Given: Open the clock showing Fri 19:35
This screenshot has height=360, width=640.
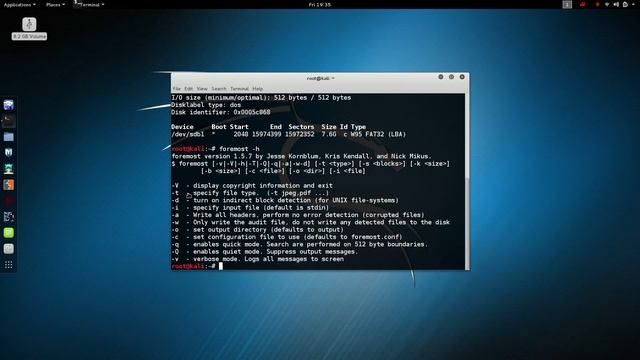Looking at the screenshot, I should coord(320,4).
